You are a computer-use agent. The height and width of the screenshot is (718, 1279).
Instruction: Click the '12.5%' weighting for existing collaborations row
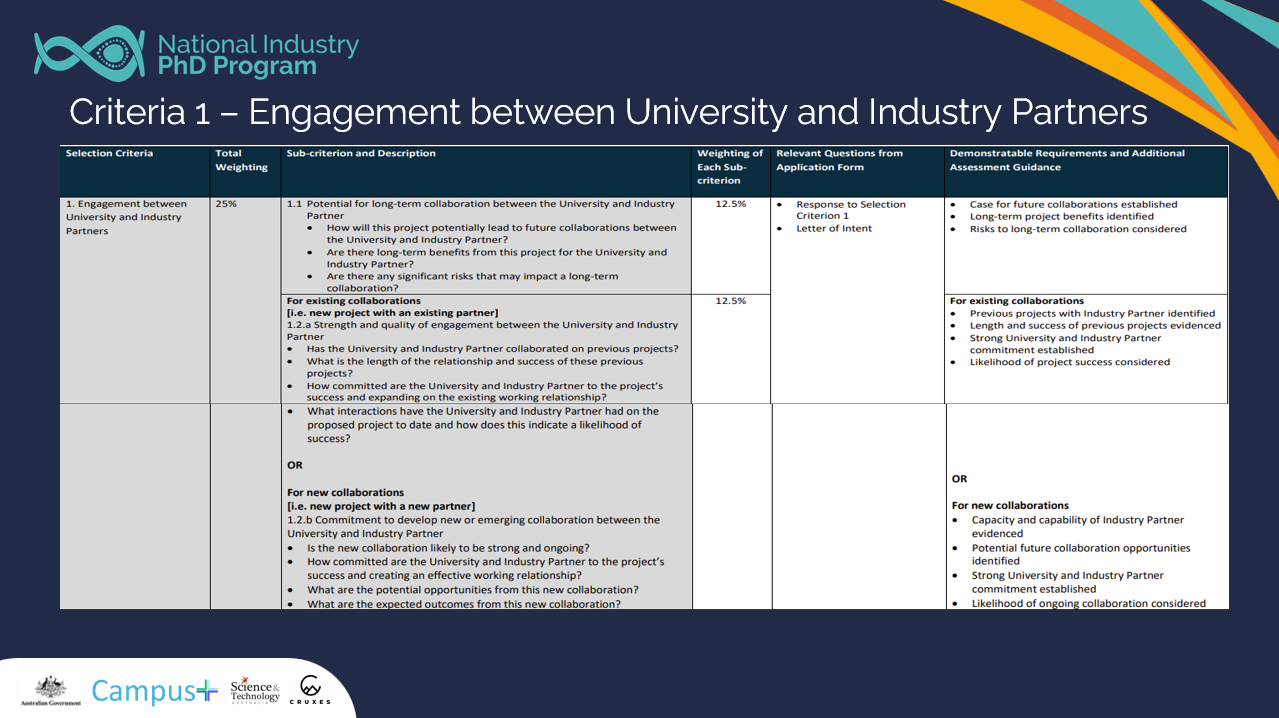click(x=730, y=301)
